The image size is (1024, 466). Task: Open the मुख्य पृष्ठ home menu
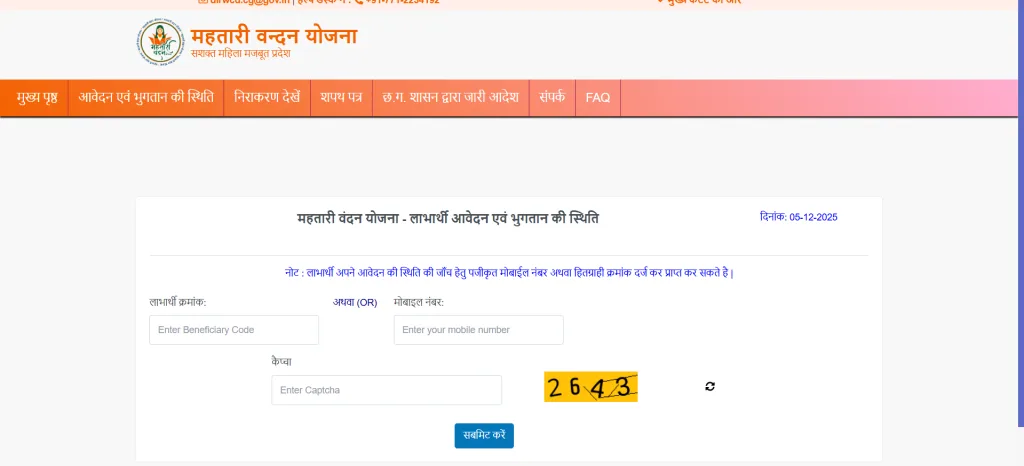point(37,98)
